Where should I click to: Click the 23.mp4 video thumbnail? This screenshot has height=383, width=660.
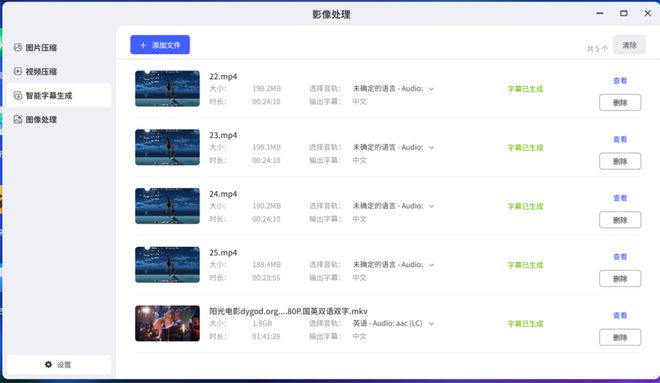(168, 147)
